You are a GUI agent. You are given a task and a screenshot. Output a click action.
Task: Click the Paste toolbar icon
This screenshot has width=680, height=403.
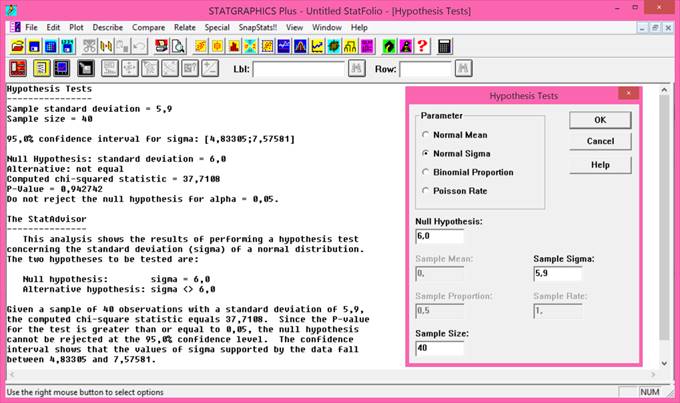[122, 46]
